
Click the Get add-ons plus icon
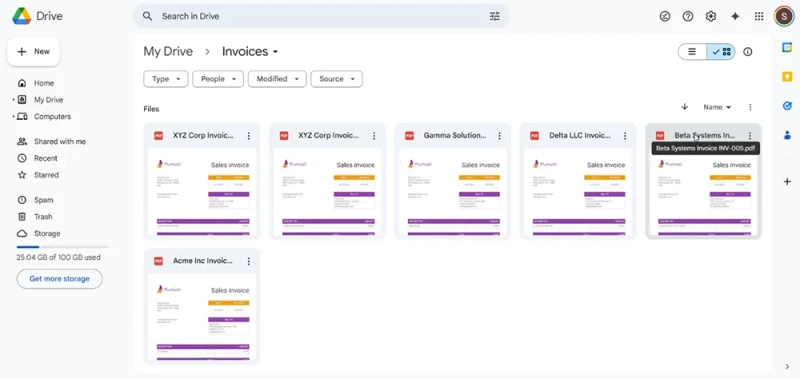click(x=787, y=182)
